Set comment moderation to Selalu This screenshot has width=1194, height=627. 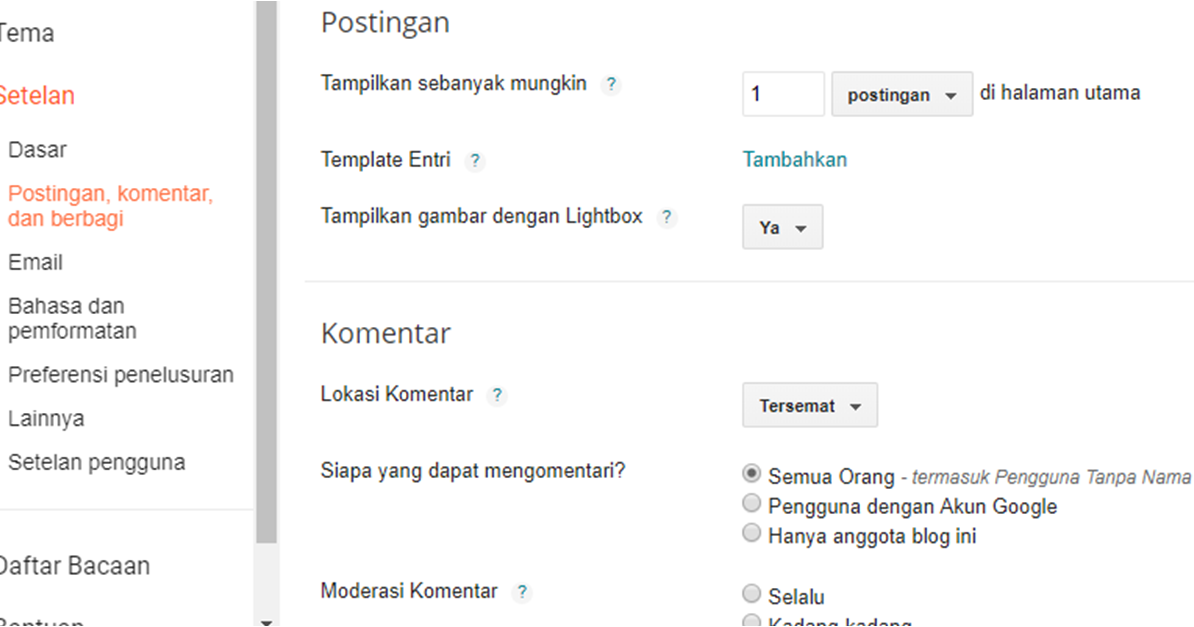752,594
